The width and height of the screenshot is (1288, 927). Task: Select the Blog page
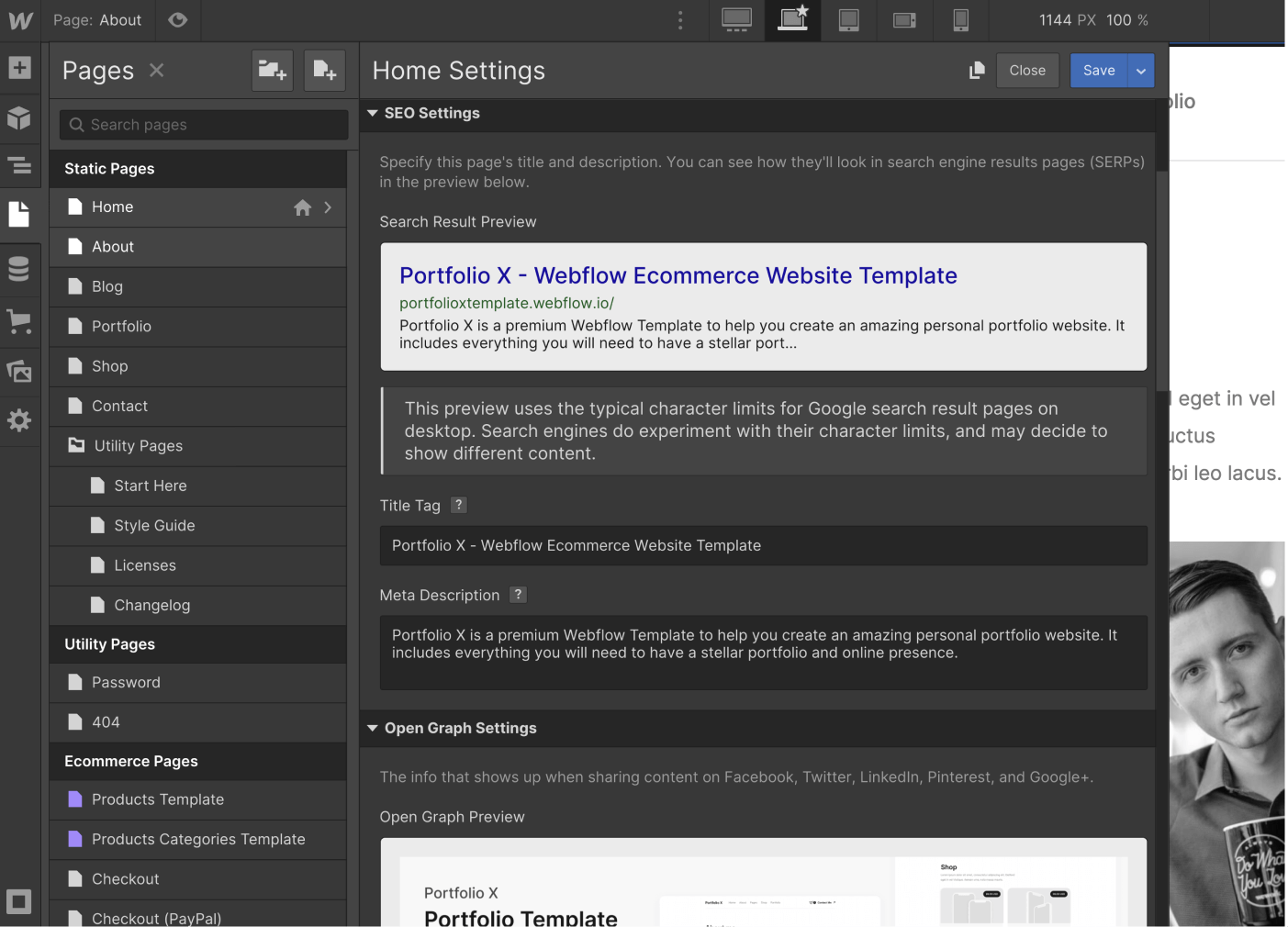pos(197,286)
